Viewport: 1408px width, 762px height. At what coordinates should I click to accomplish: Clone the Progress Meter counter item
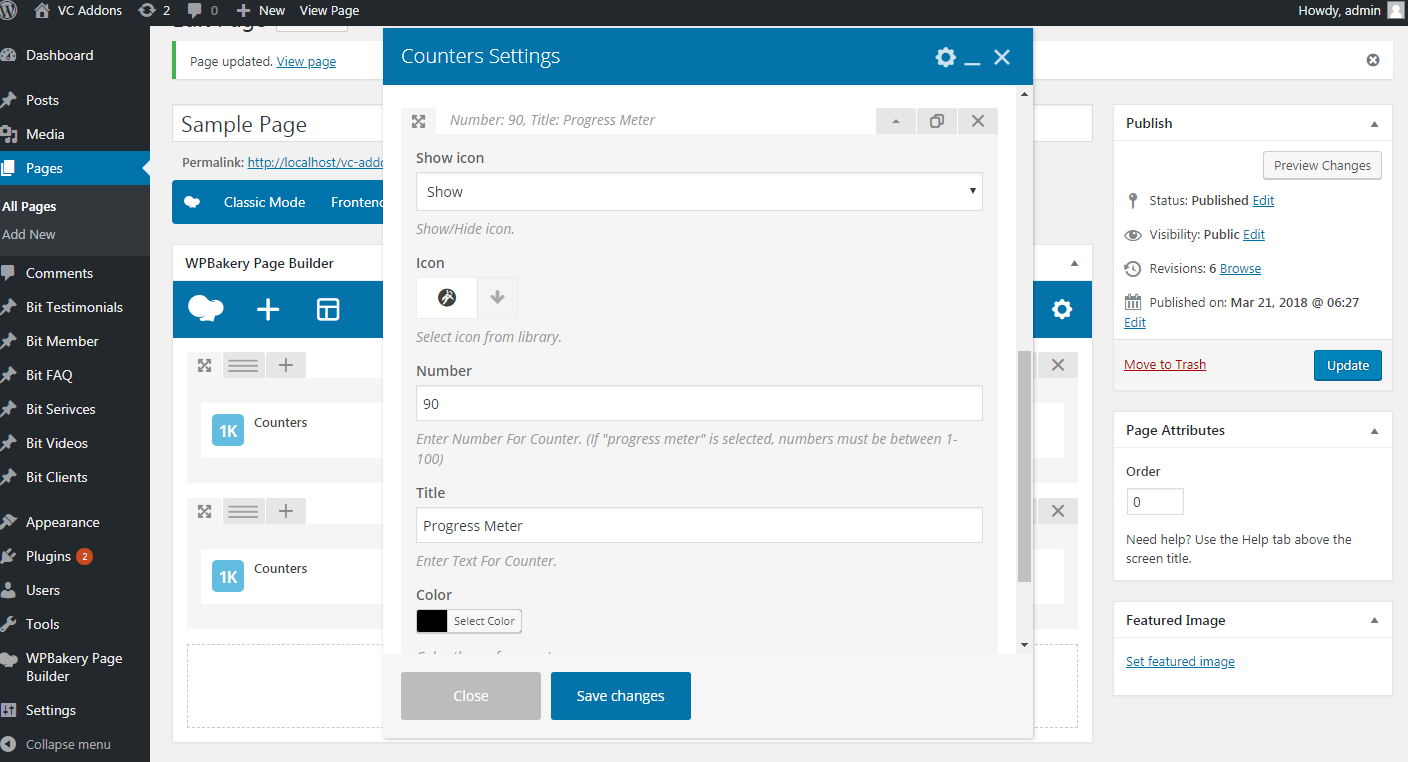936,121
